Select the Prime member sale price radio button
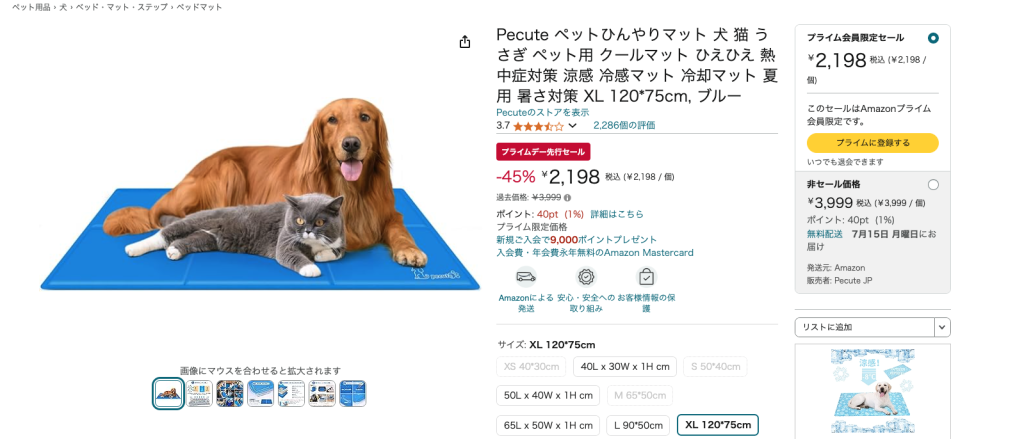The height and width of the screenshot is (439, 1024). [933, 38]
